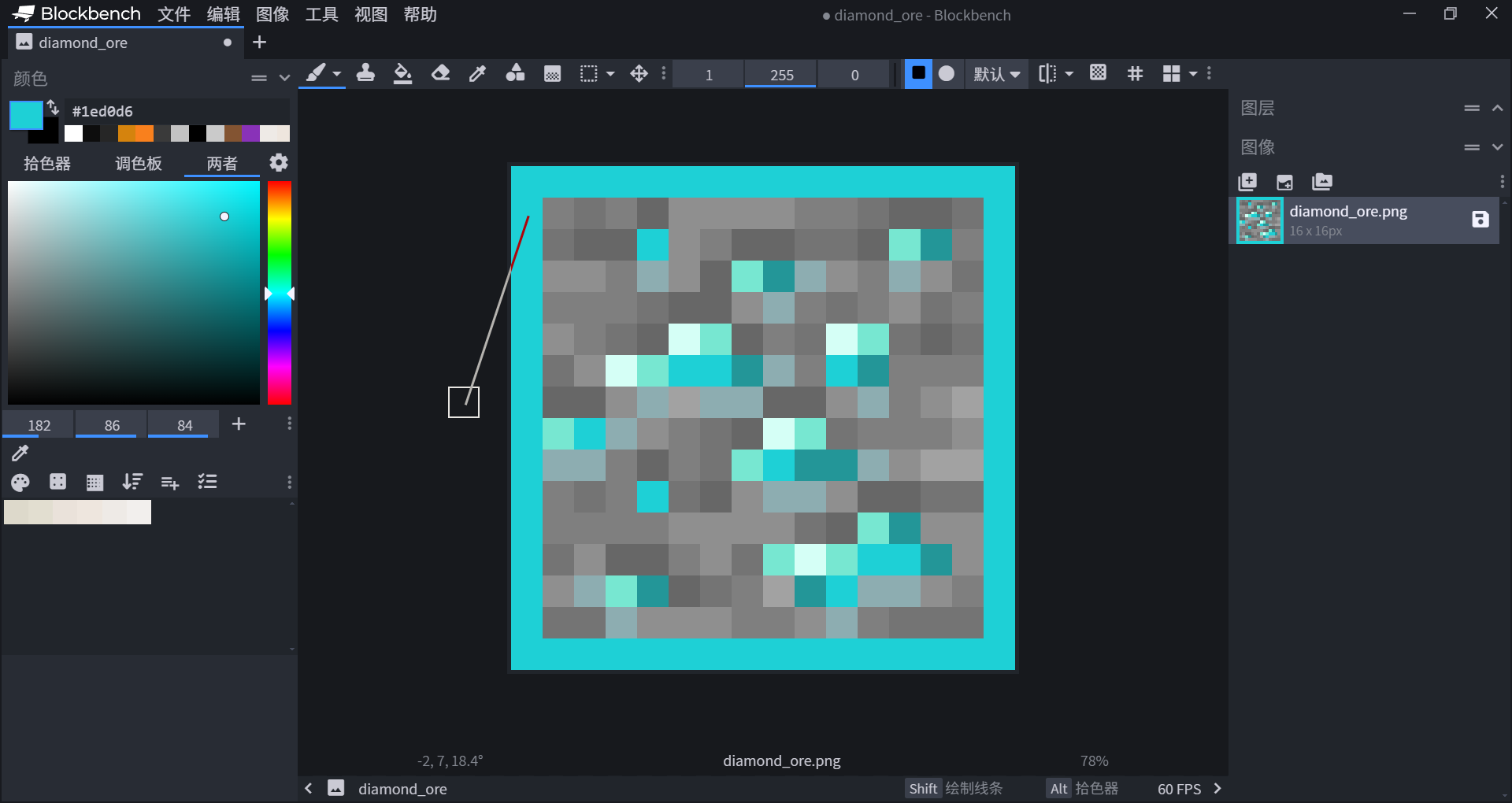
Task: Open selection tool mode dropdown arrow
Action: (x=610, y=74)
